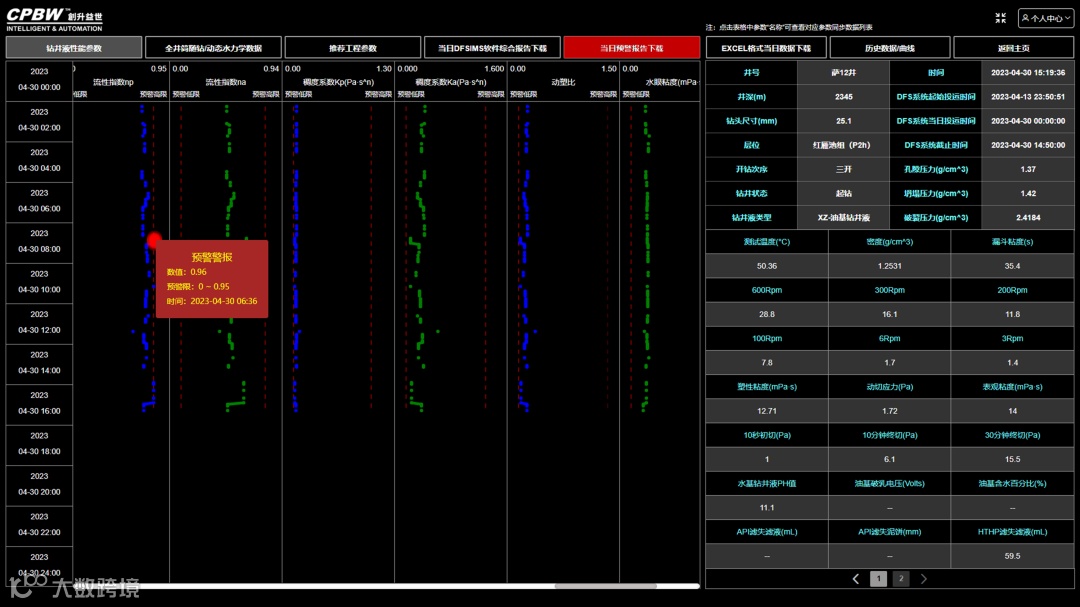Click 破裂压力(g/cm^3) label

(x=936, y=218)
